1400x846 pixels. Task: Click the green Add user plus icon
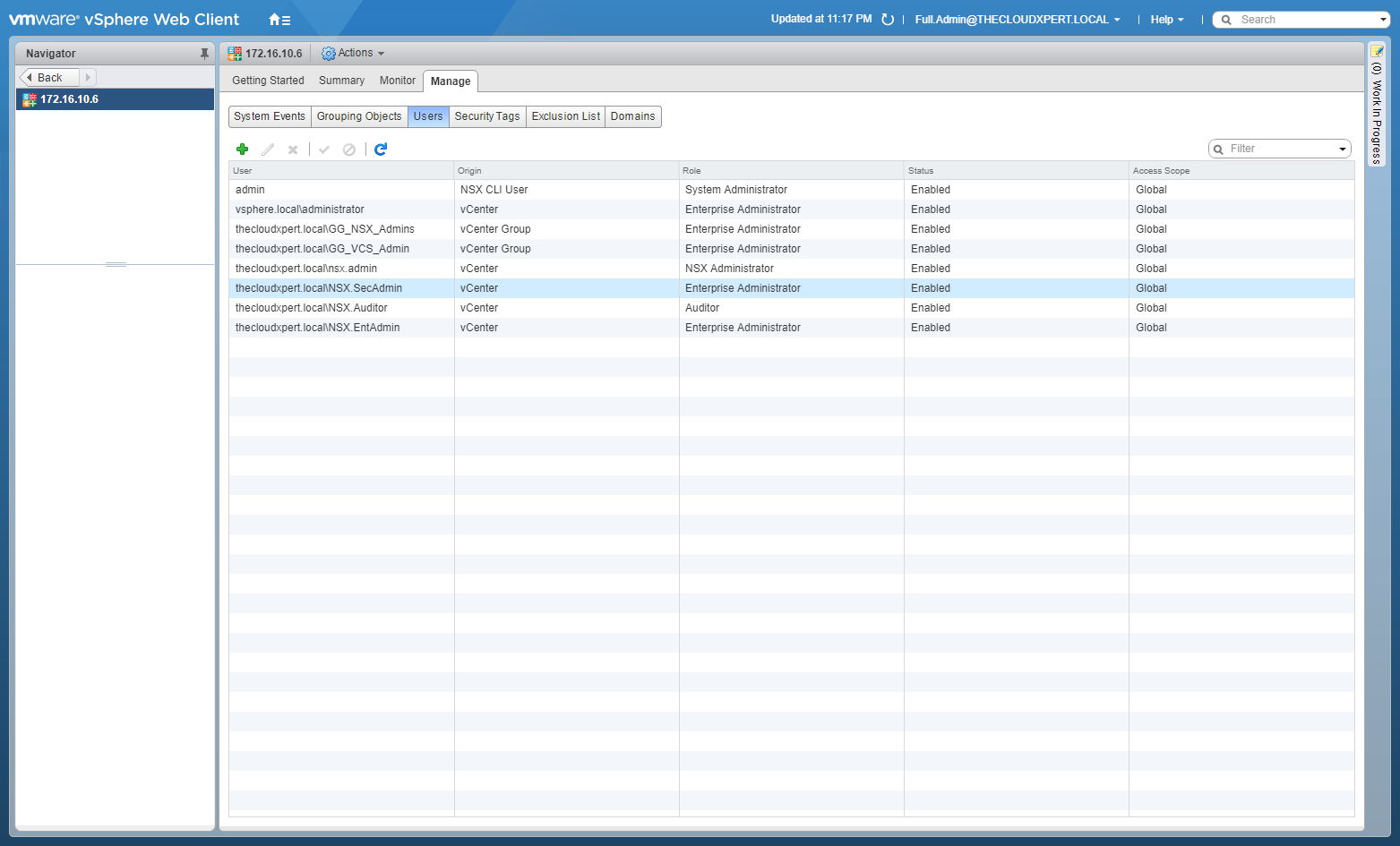pyautogui.click(x=242, y=150)
